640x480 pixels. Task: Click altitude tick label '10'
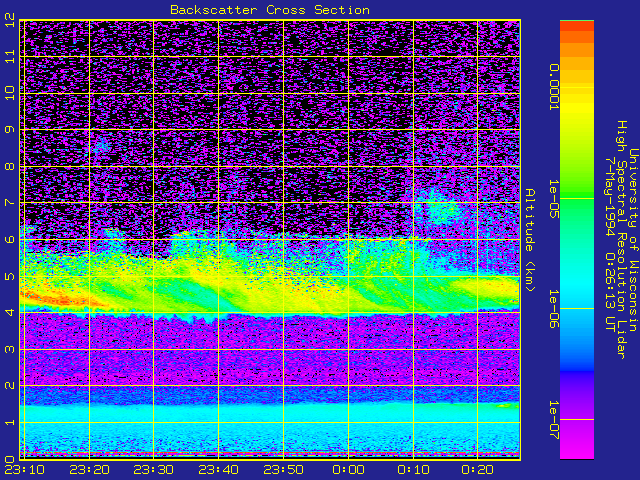point(11,93)
